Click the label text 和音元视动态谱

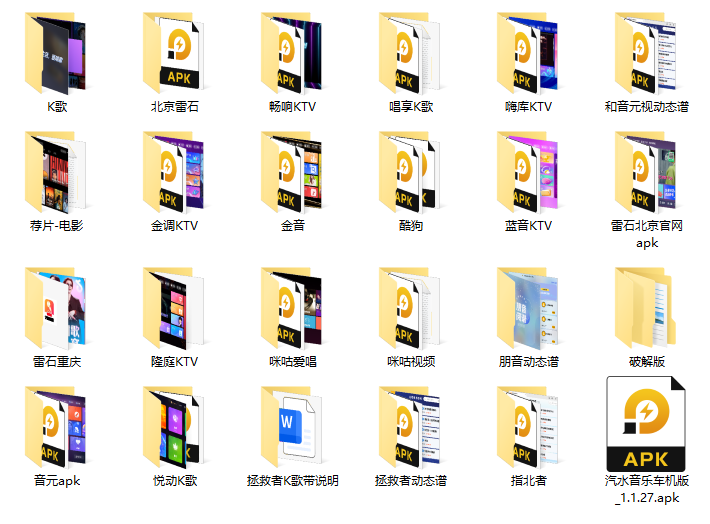click(647, 107)
